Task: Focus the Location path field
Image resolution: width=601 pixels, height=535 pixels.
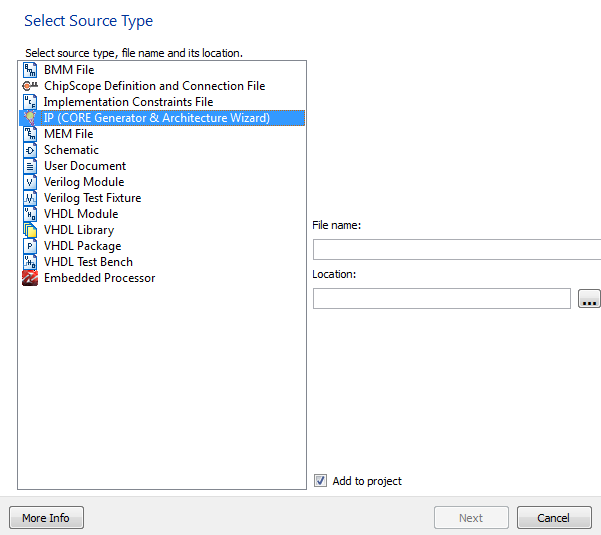Action: pyautogui.click(x=441, y=298)
